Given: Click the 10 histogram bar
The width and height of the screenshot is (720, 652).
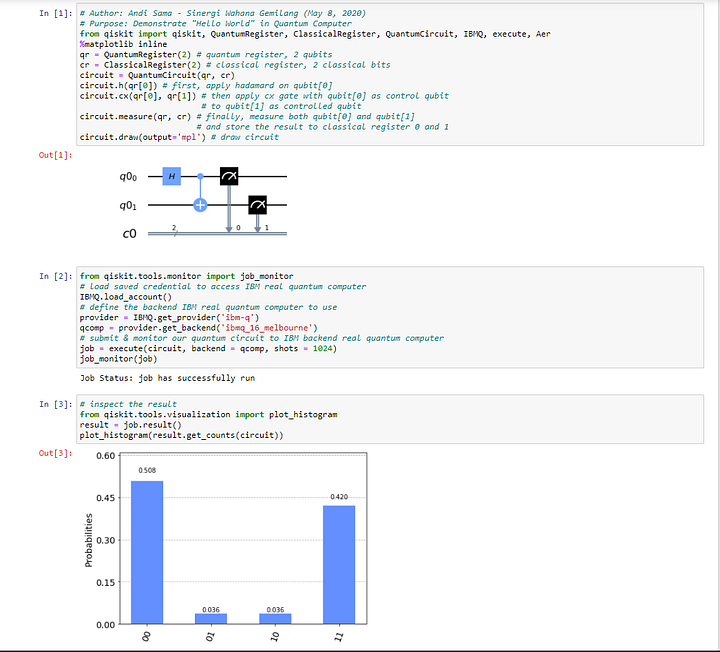Looking at the screenshot, I should 275,619.
